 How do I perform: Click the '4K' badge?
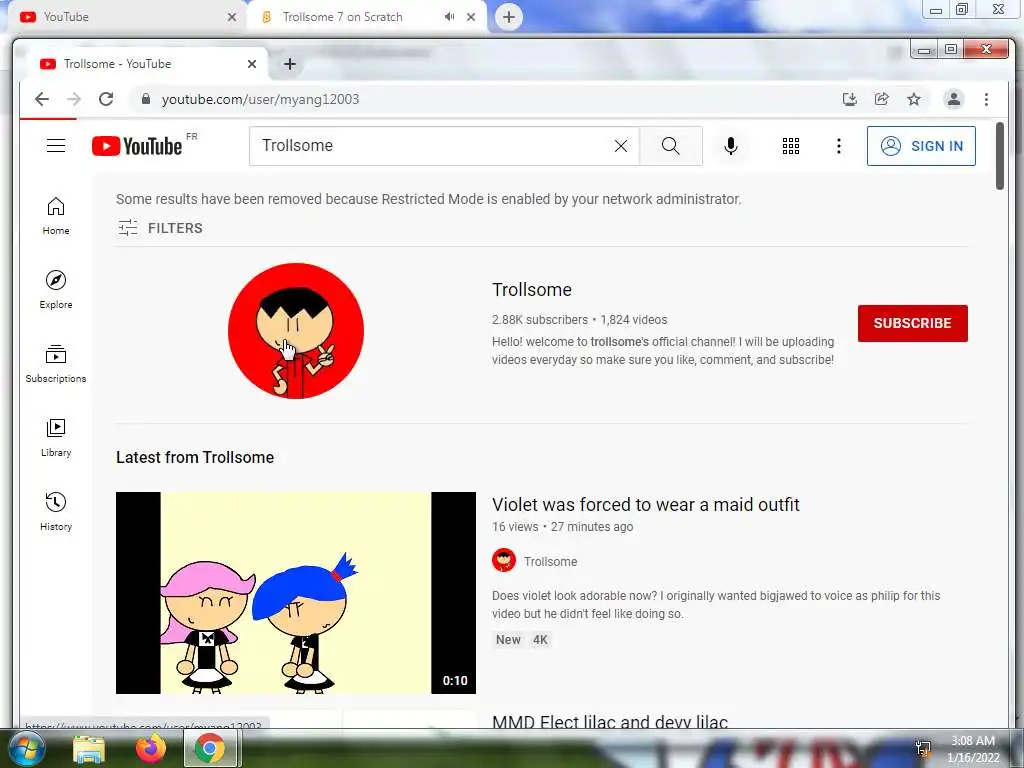[x=540, y=640]
